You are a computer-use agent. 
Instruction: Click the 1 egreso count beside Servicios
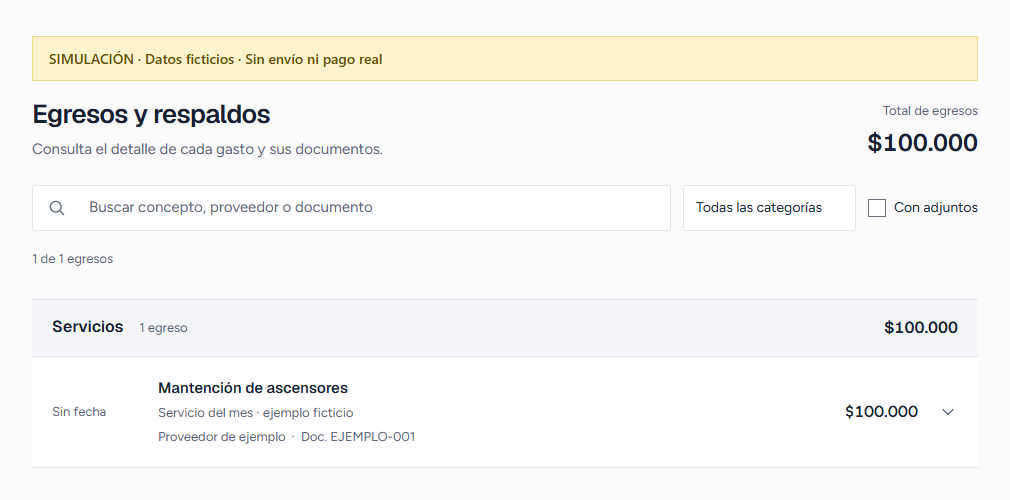(164, 328)
